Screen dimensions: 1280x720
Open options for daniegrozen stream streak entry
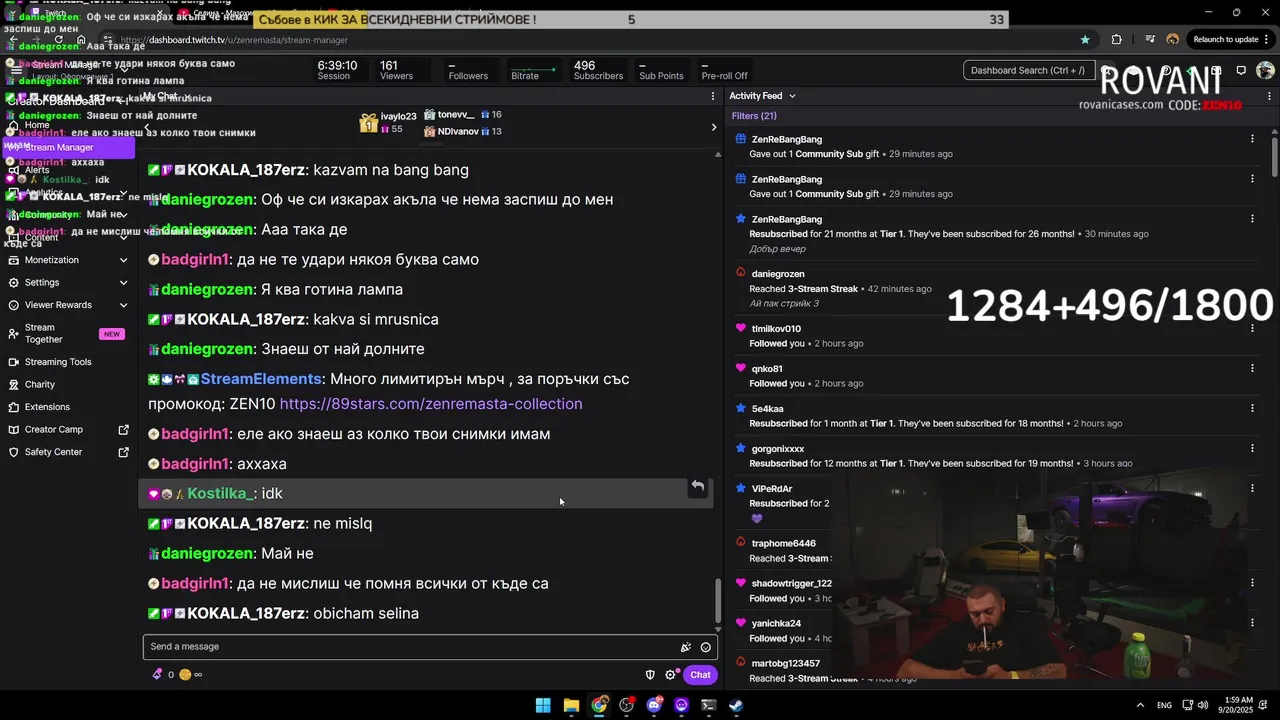coord(1252,274)
